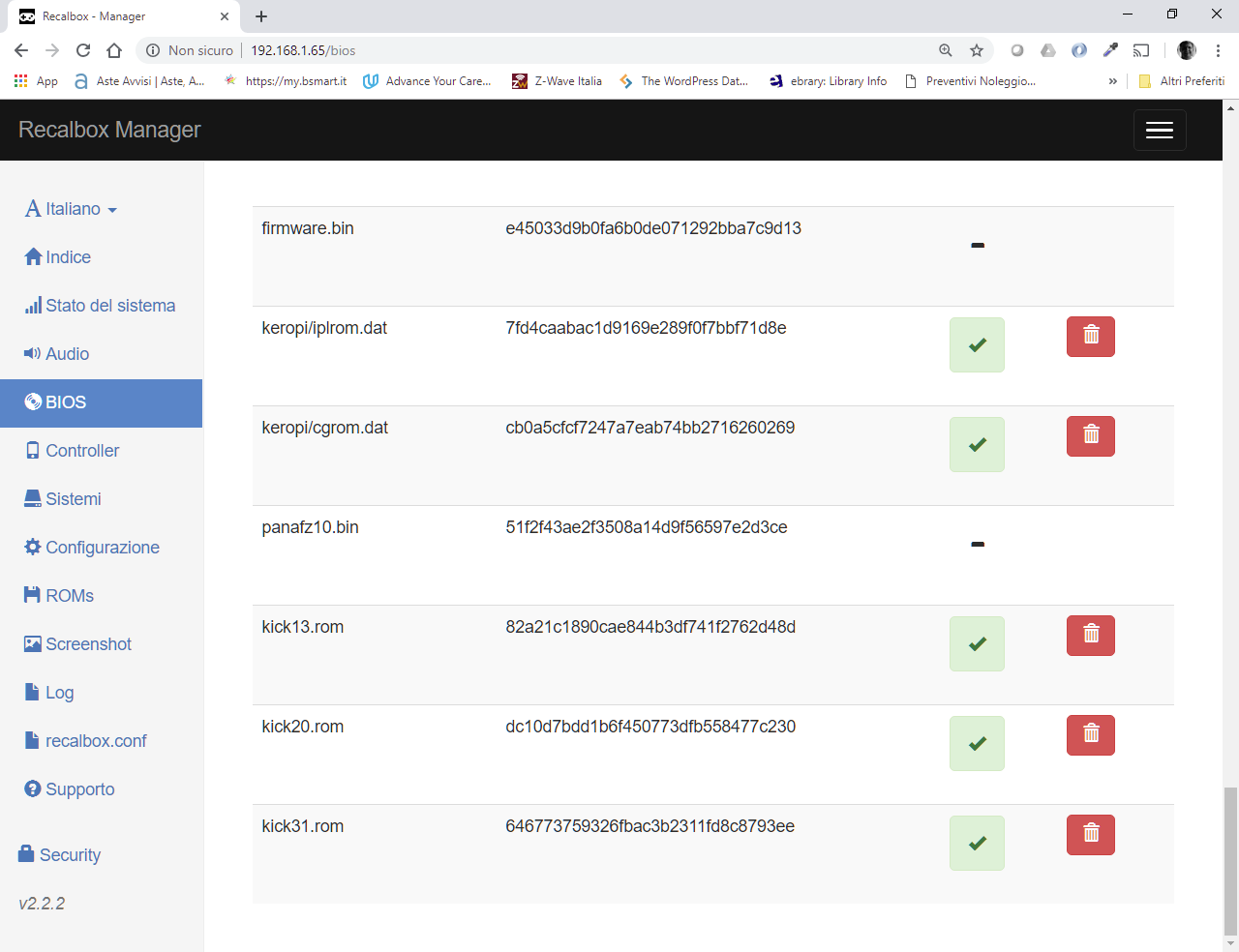Open the Log page
The image size is (1239, 952).
pyautogui.click(x=49, y=693)
